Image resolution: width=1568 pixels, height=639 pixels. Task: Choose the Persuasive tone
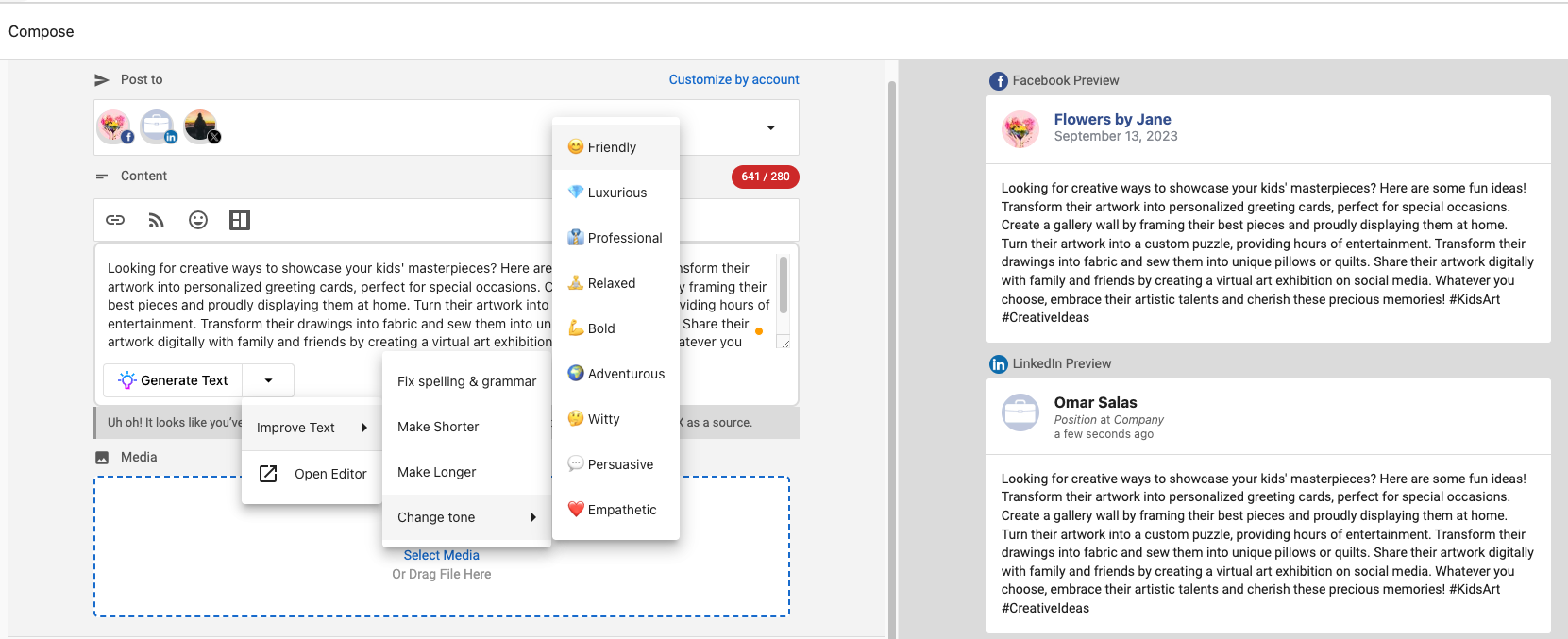click(615, 464)
